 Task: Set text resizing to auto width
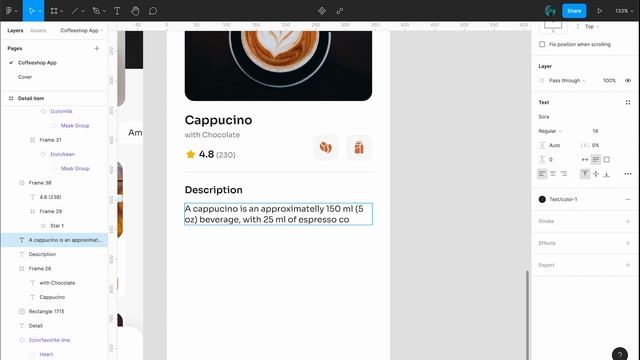[x=585, y=160]
